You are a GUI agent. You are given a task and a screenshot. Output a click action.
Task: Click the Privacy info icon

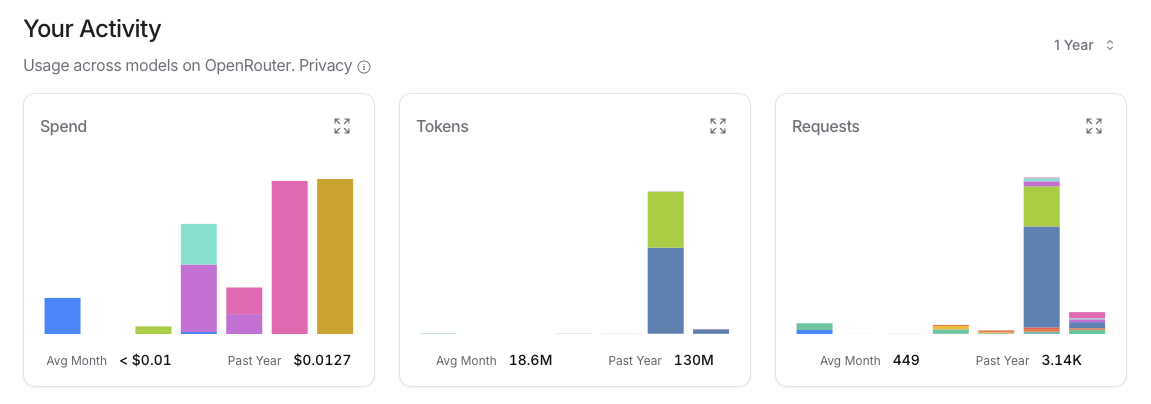click(x=364, y=67)
